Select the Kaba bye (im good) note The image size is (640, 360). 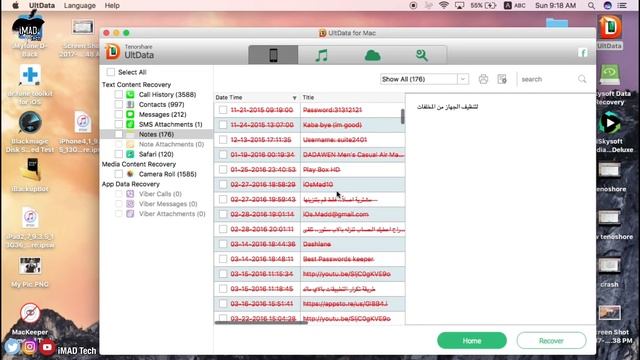(x=309, y=125)
